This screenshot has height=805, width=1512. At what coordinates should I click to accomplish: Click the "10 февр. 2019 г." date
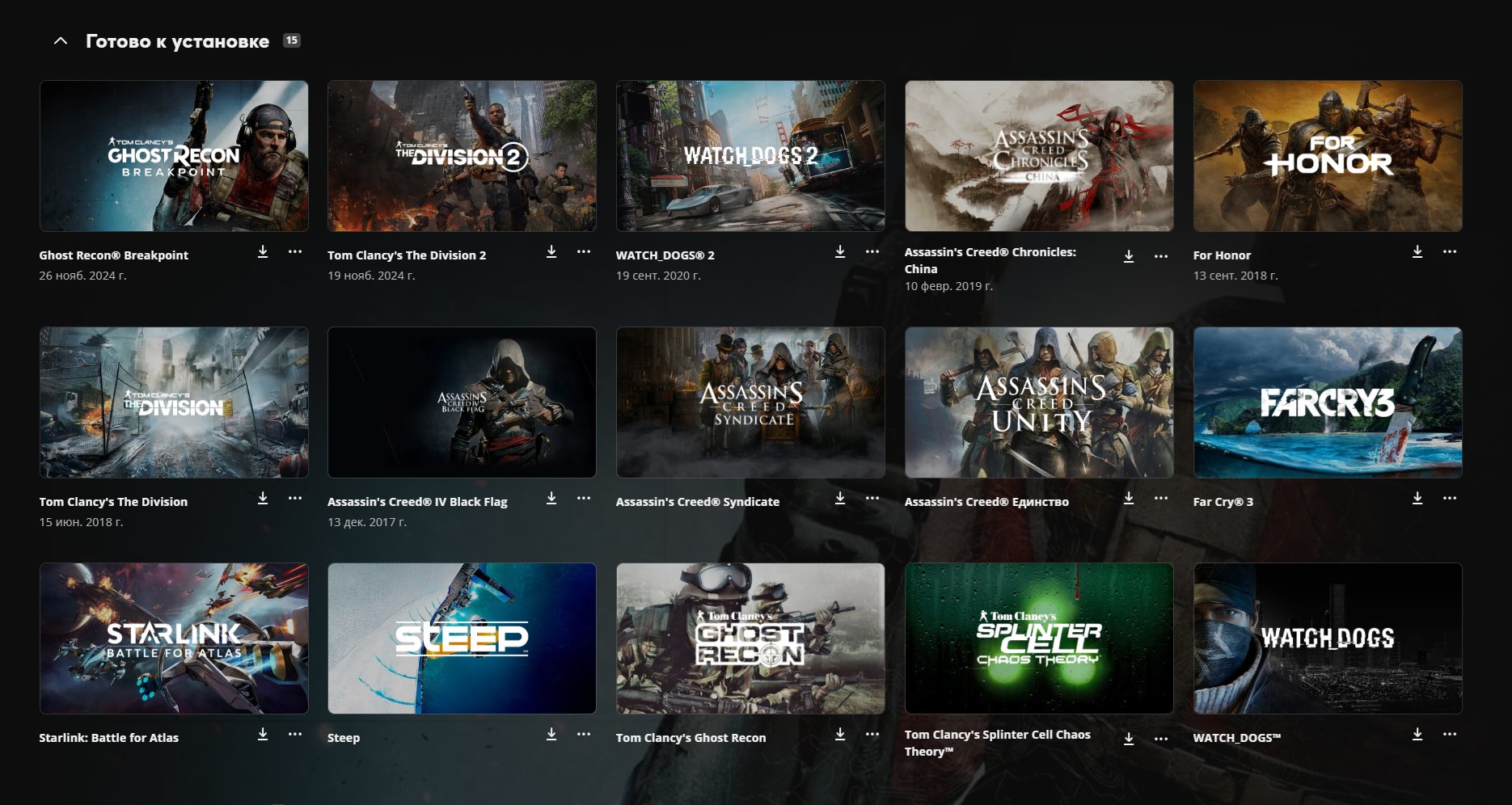(948, 286)
